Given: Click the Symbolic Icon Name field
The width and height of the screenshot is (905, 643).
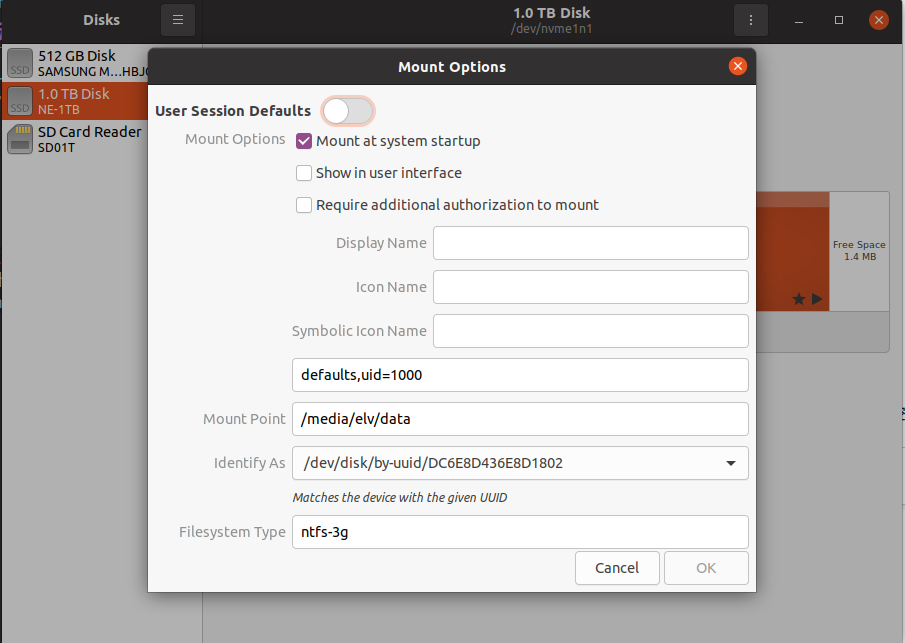Looking at the screenshot, I should [x=590, y=331].
